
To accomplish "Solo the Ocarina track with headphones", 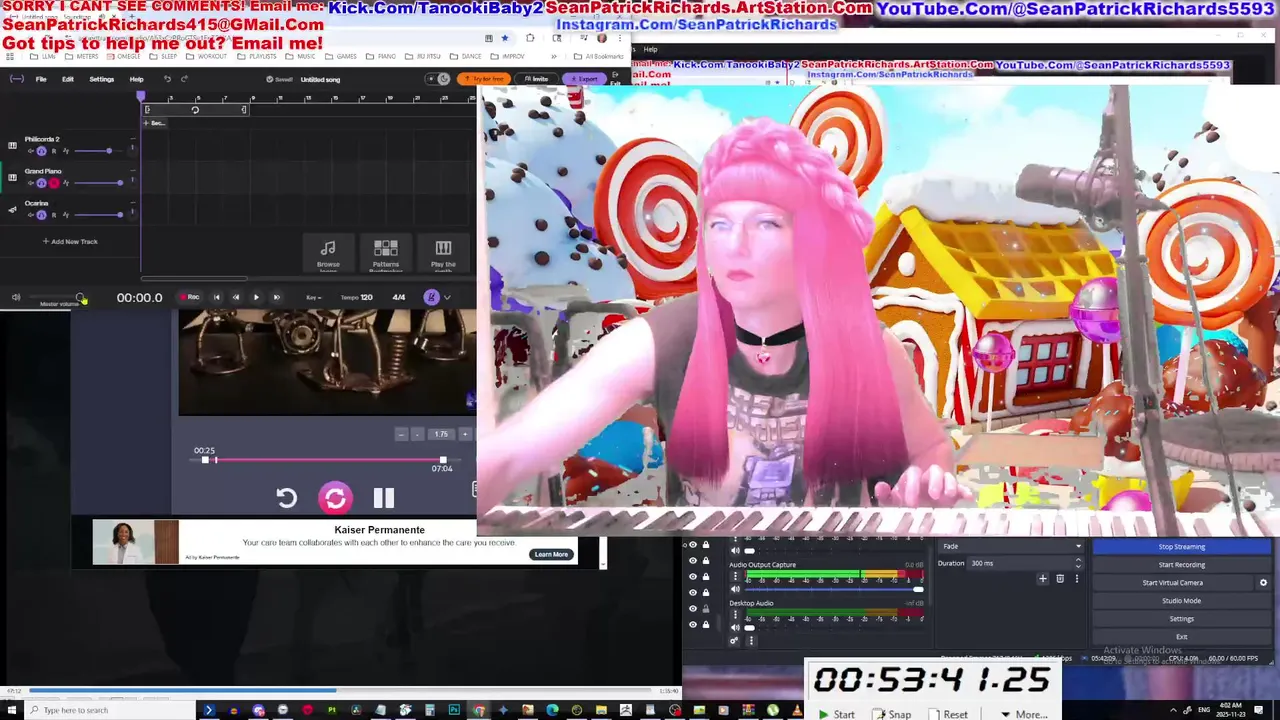I will point(42,215).
